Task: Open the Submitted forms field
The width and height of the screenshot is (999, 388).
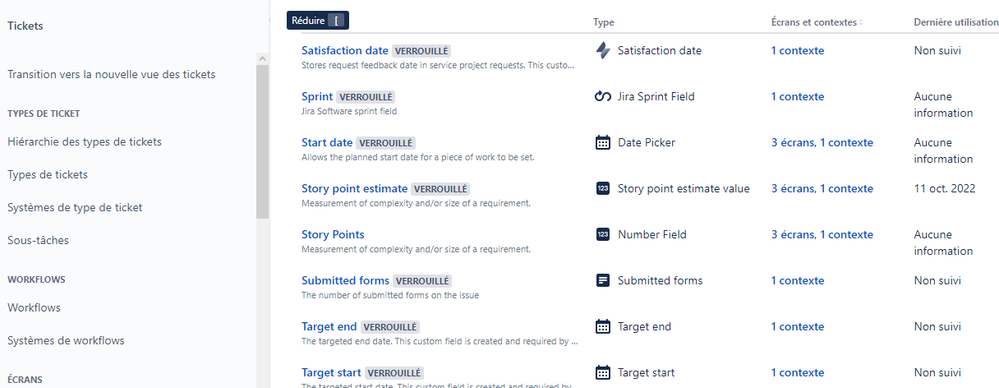Action: 345,280
